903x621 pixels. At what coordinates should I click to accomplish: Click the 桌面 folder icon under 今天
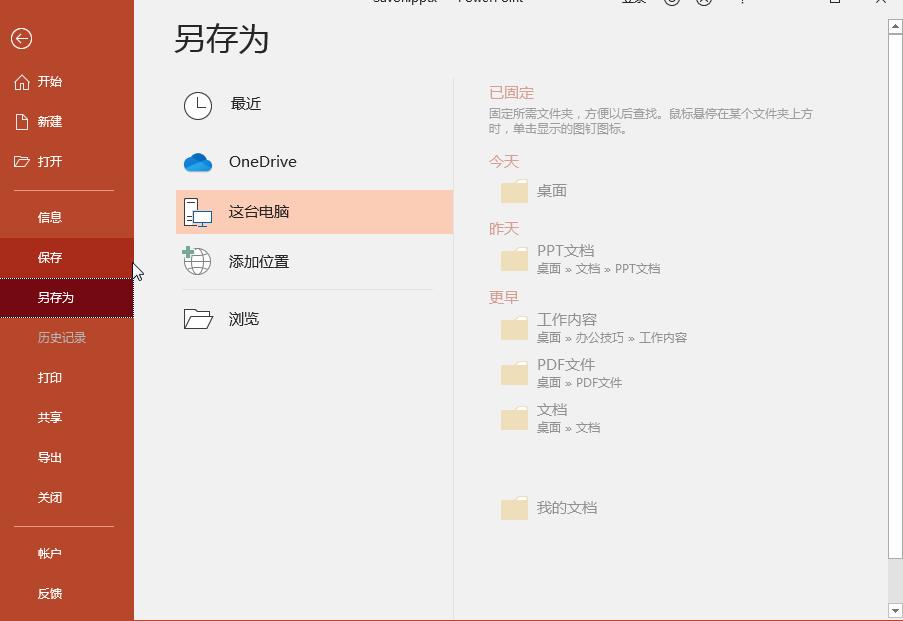pos(513,190)
